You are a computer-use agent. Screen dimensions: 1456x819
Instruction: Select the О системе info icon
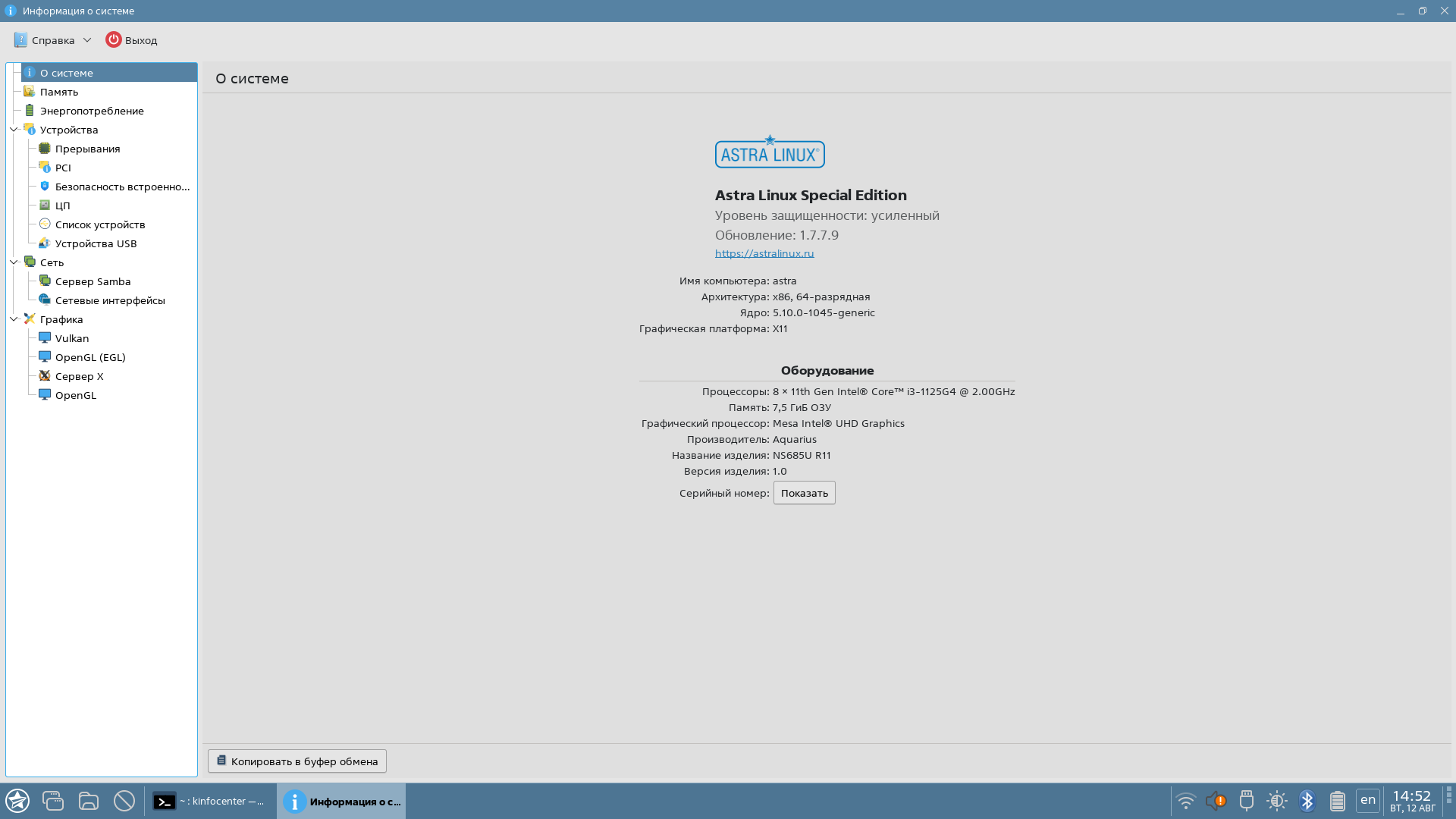point(30,73)
